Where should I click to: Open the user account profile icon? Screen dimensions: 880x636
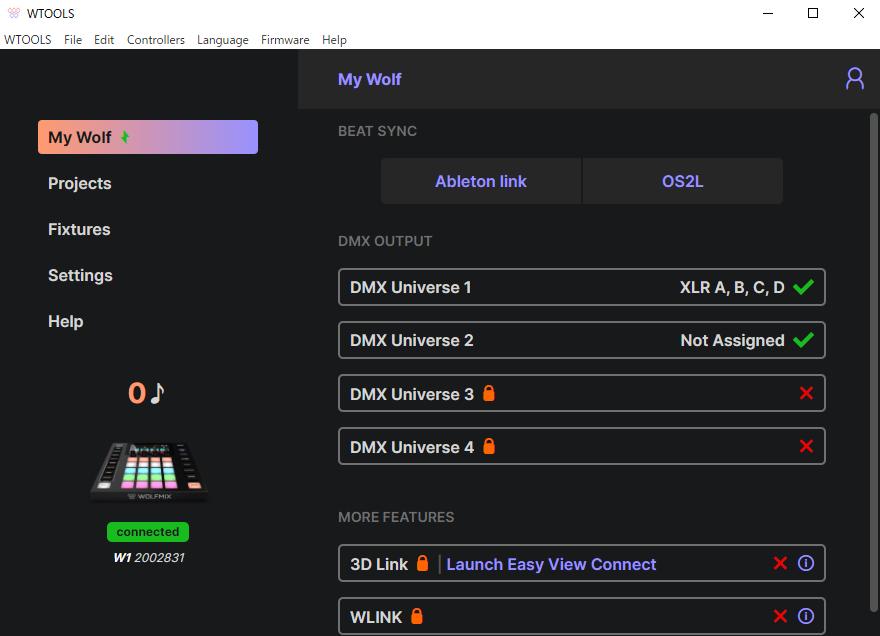854,79
